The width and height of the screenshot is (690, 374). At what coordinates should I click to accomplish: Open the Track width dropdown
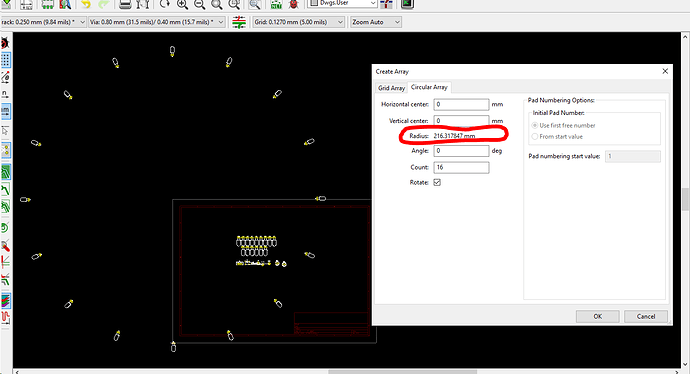(x=43, y=22)
